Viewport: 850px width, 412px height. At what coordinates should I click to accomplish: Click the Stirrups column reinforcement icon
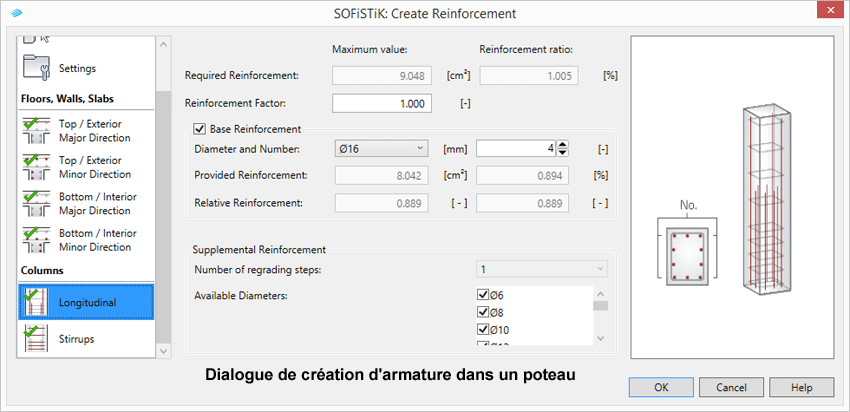(x=37, y=338)
